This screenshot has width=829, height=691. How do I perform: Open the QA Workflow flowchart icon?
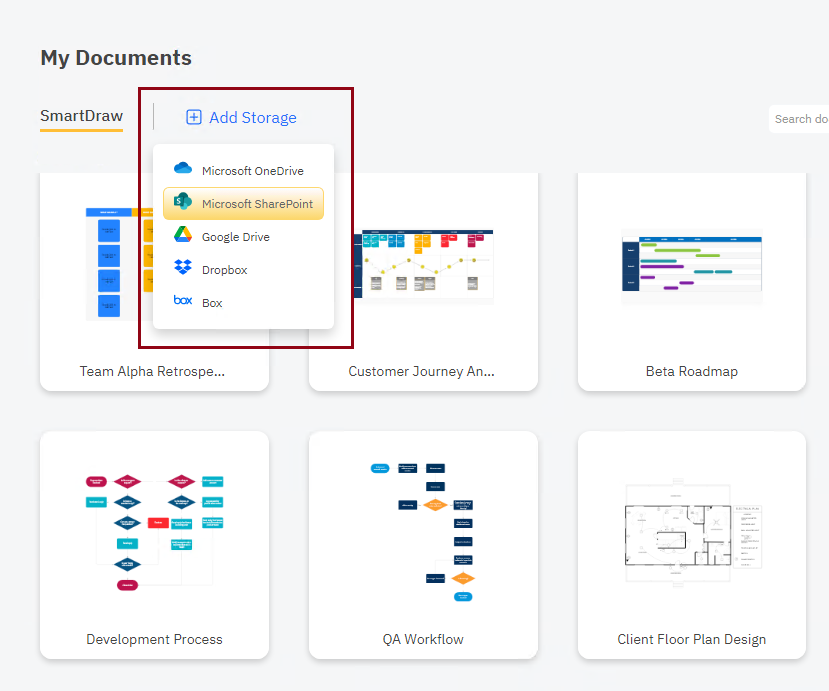422,530
